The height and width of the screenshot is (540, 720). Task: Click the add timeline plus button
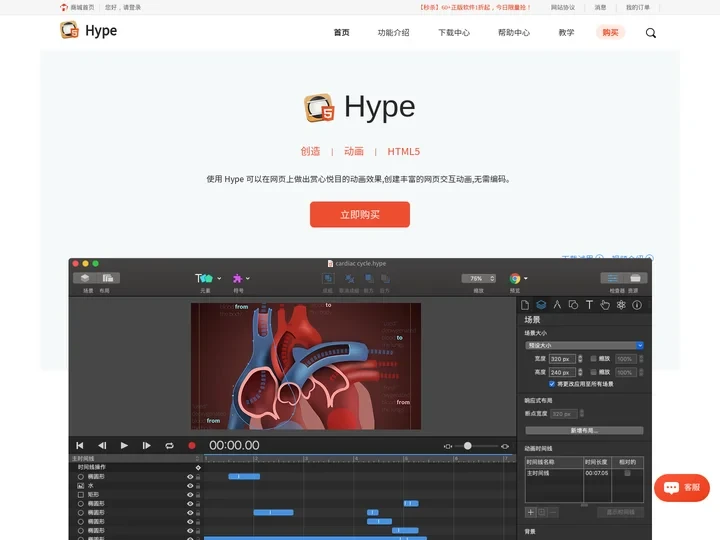530,512
